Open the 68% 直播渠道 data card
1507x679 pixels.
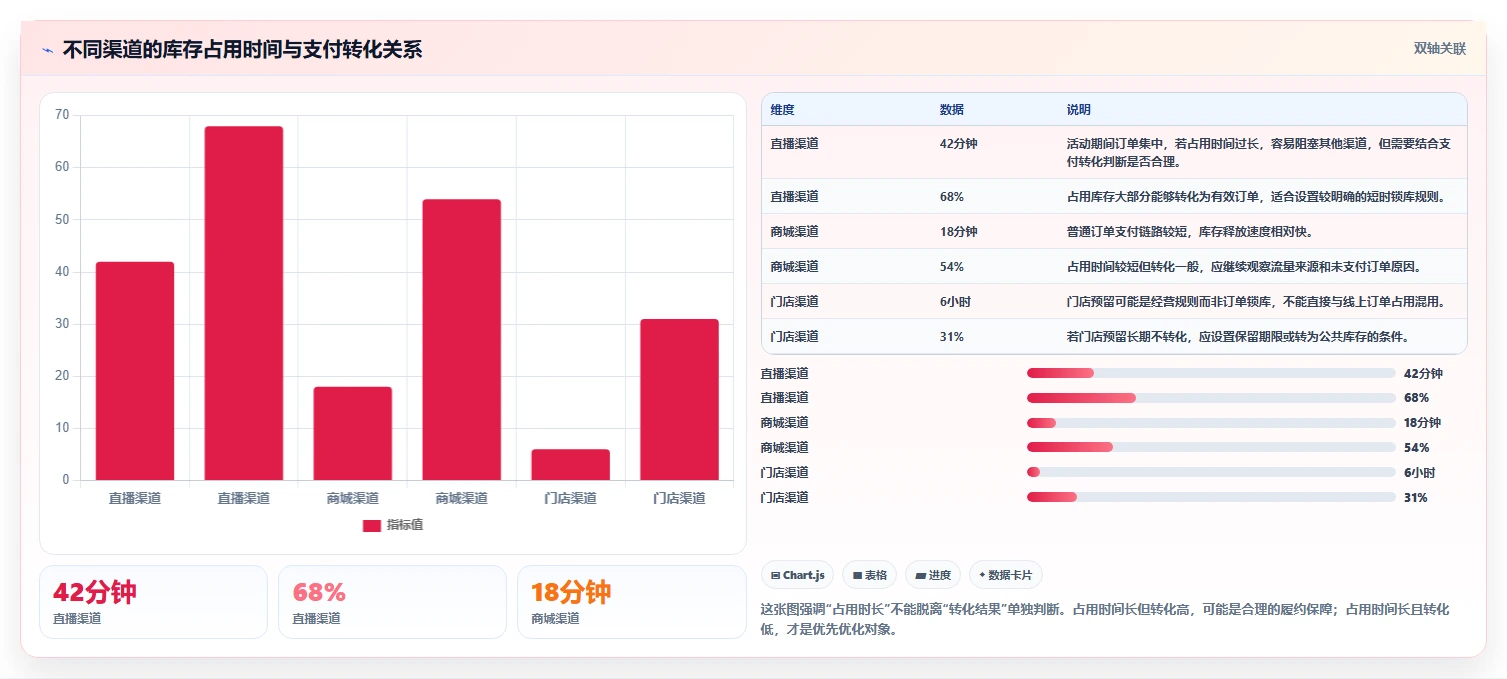(x=392, y=602)
